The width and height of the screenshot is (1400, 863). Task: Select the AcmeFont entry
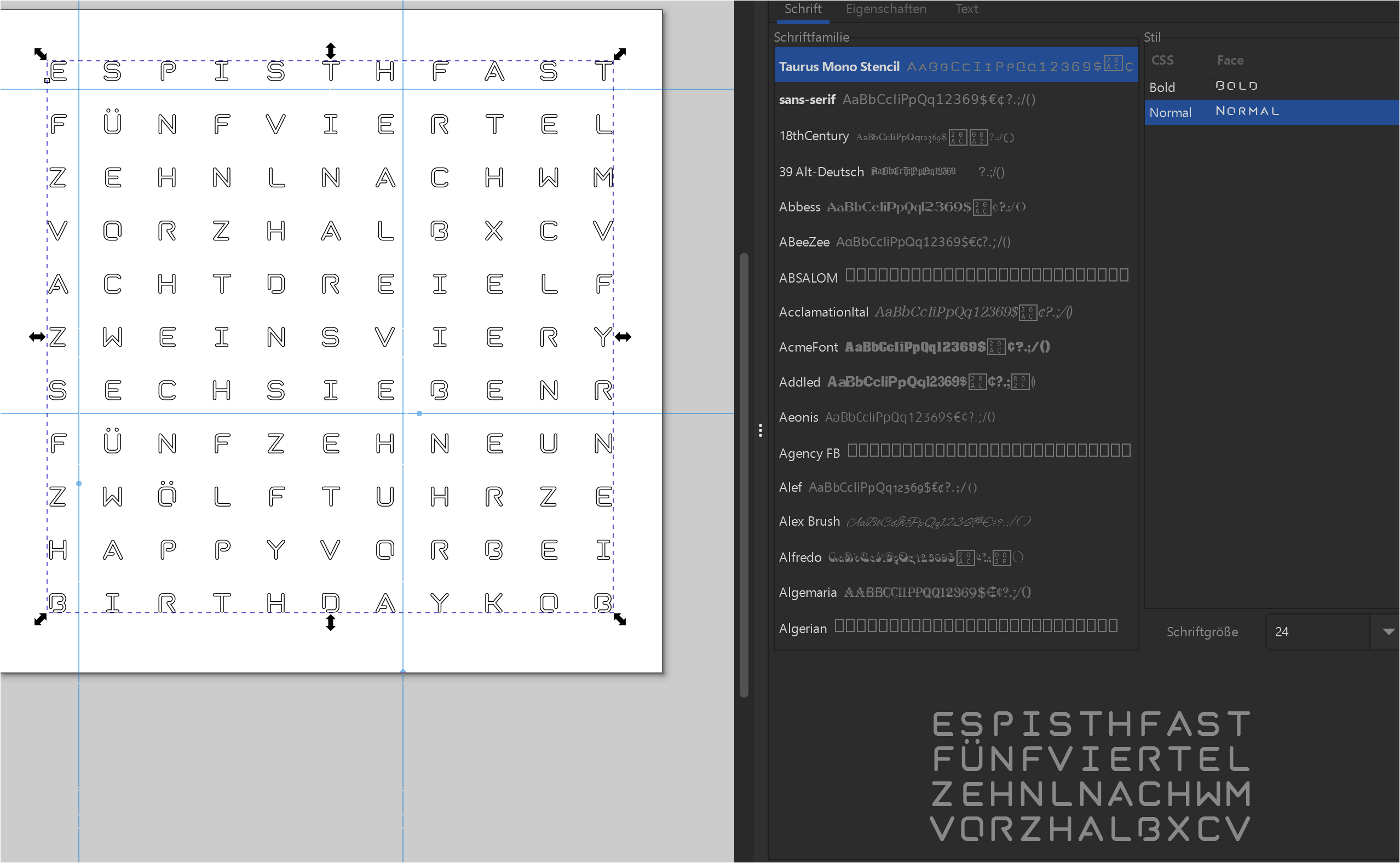pyautogui.click(x=956, y=347)
